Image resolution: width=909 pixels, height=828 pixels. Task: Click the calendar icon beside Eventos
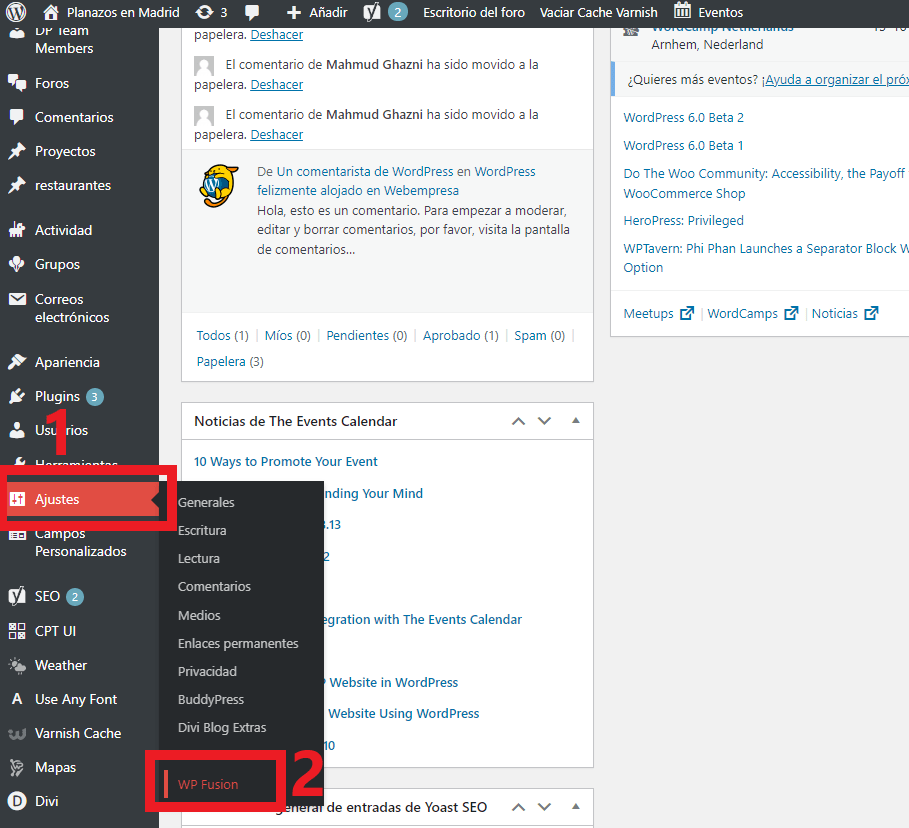click(682, 10)
